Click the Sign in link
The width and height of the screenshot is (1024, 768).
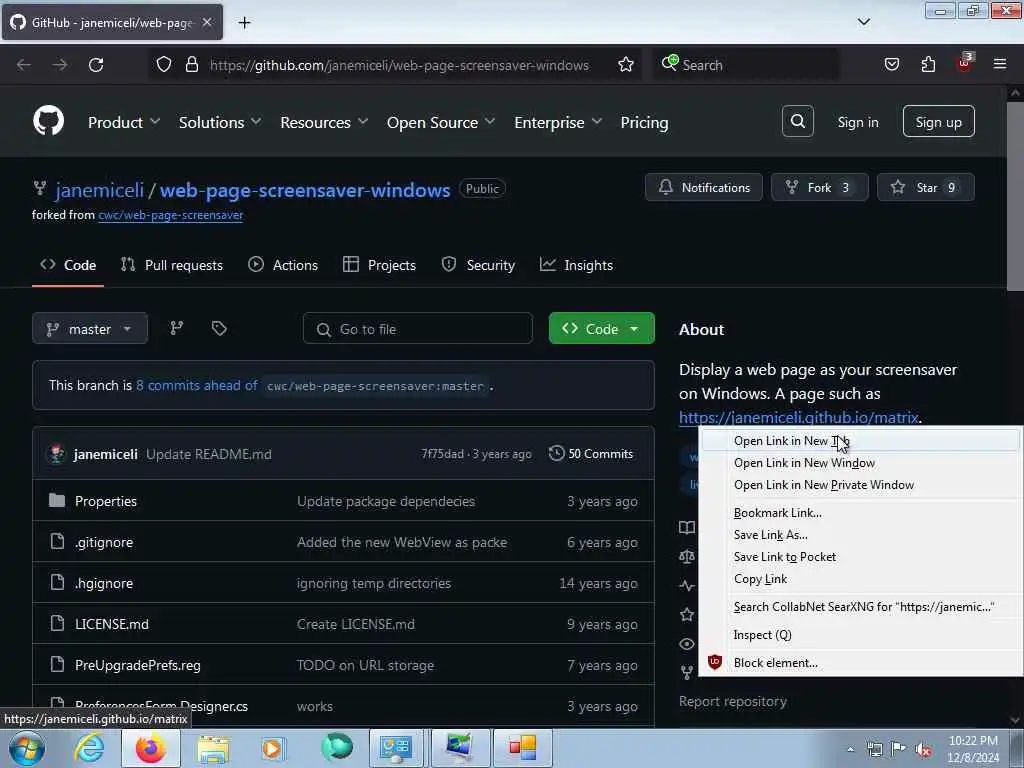tap(857, 122)
